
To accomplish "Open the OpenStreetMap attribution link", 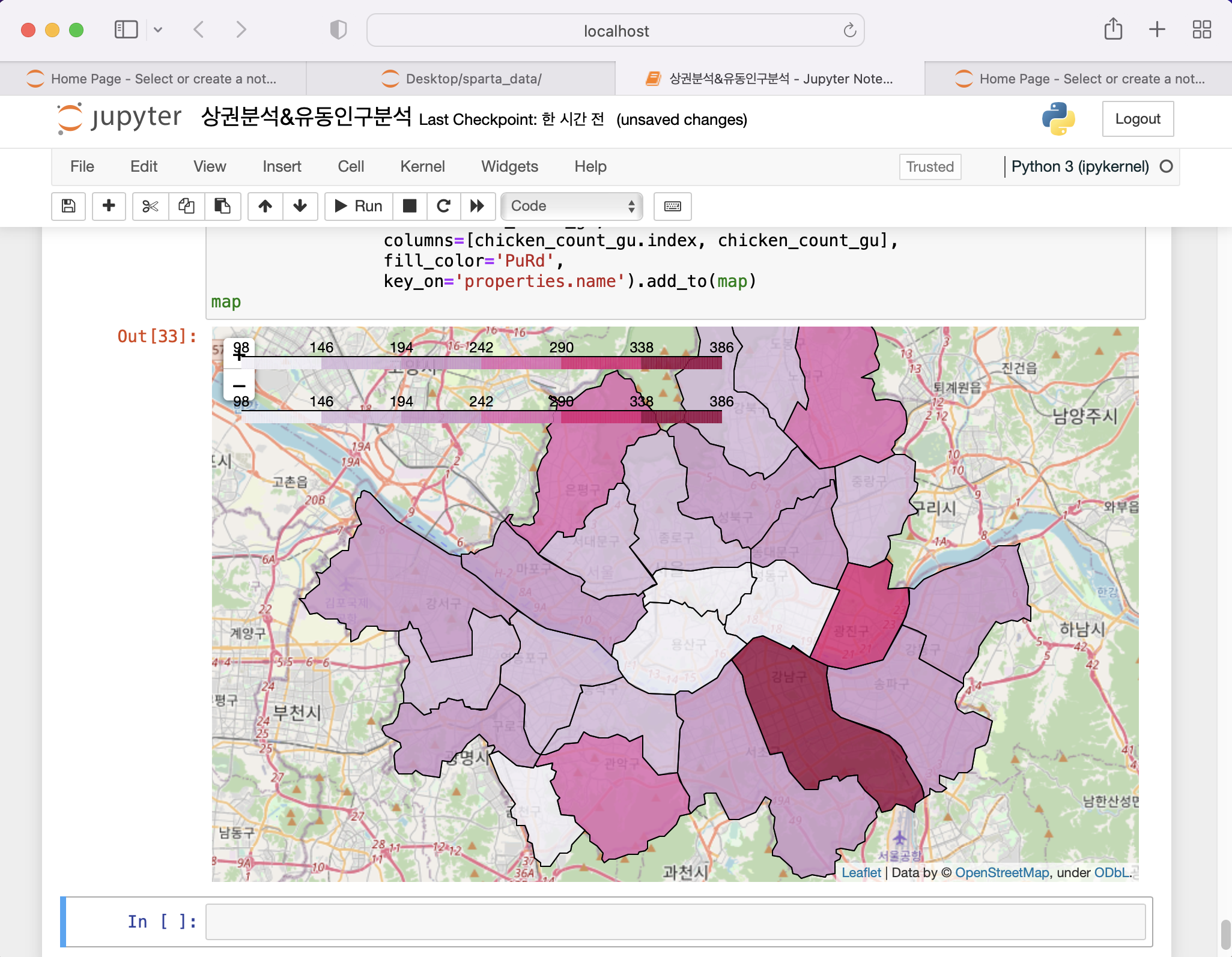I will (x=1002, y=872).
